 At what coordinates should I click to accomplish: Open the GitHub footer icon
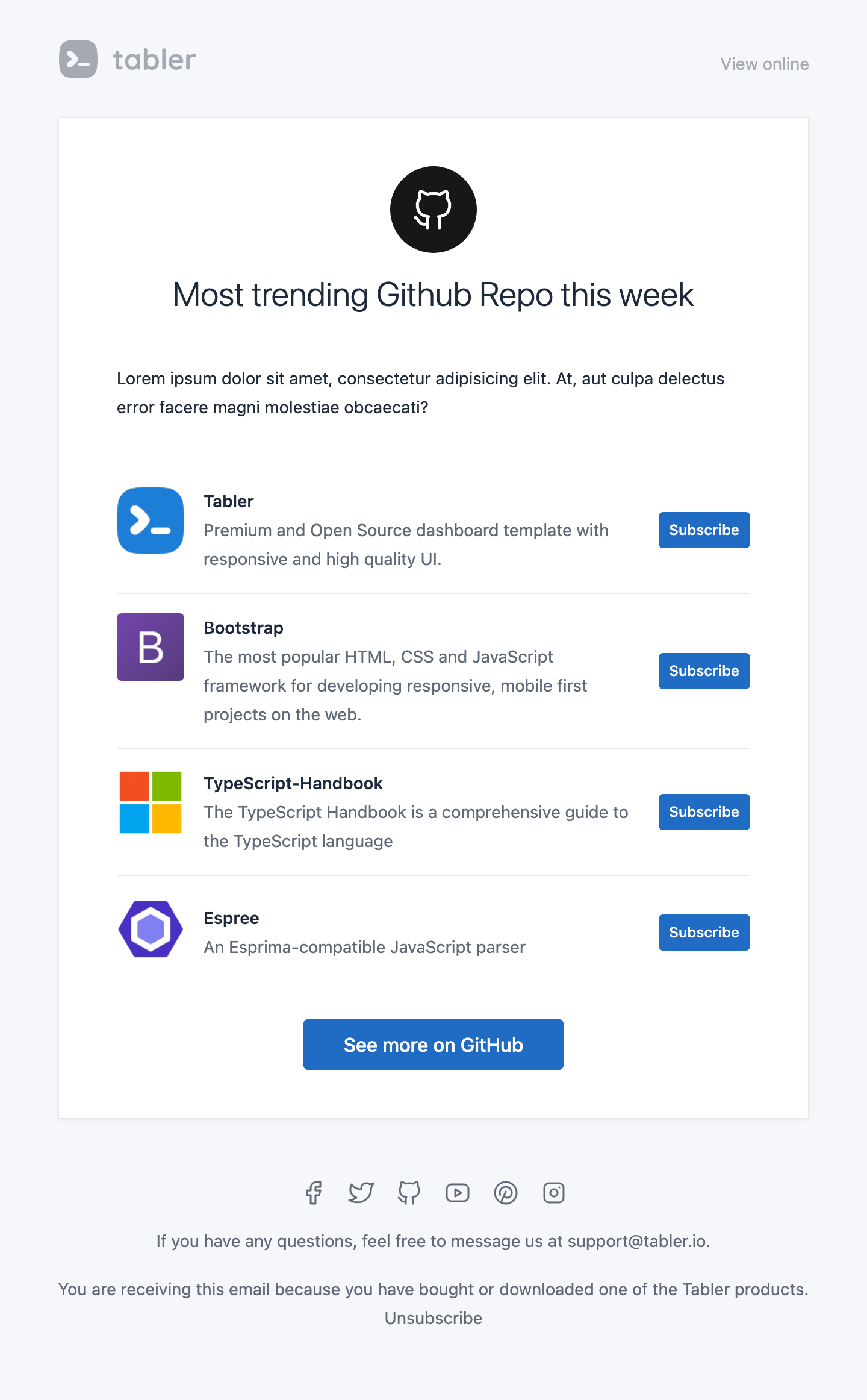(409, 1193)
